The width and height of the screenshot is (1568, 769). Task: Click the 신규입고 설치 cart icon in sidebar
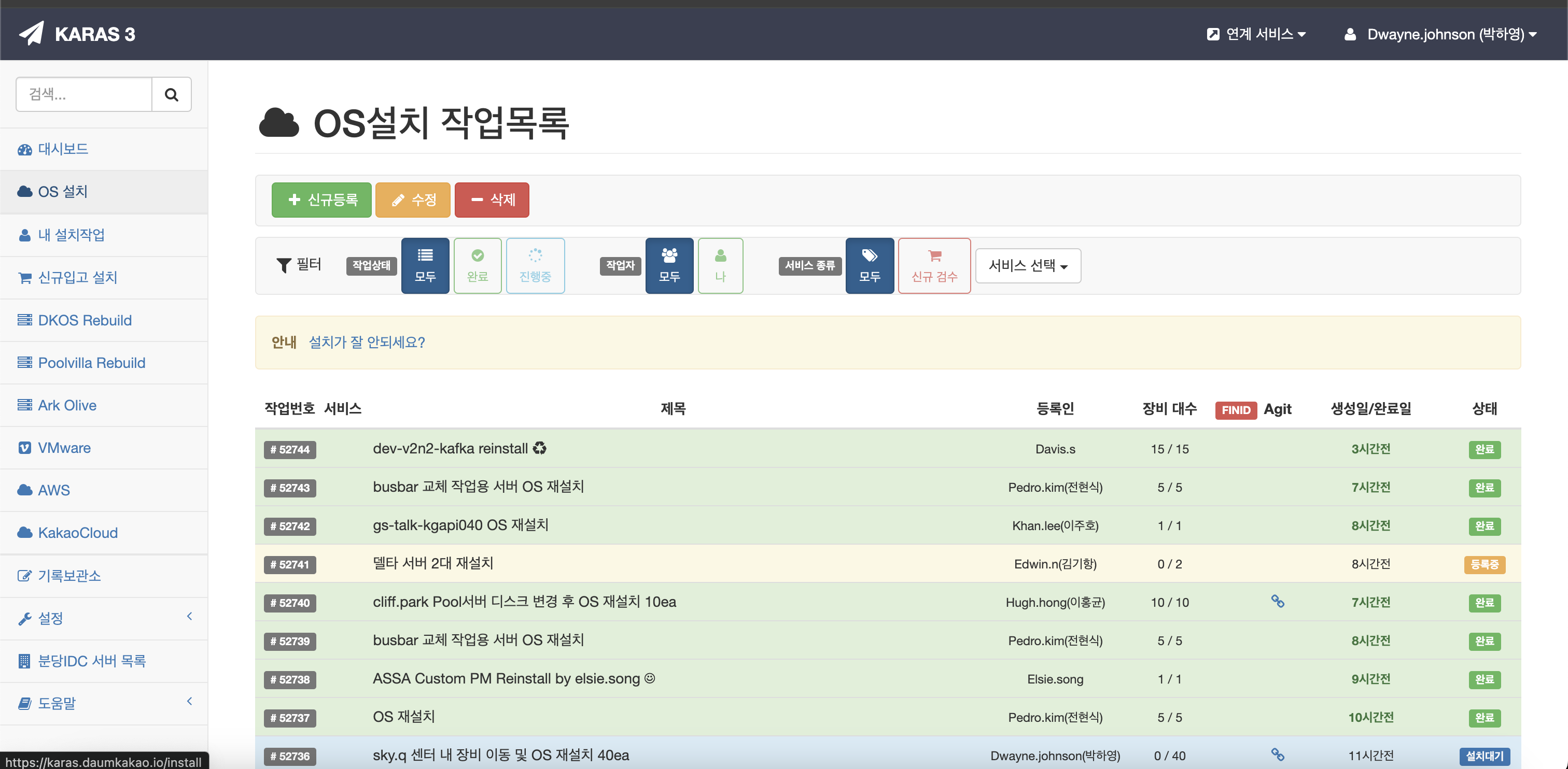click(x=24, y=277)
